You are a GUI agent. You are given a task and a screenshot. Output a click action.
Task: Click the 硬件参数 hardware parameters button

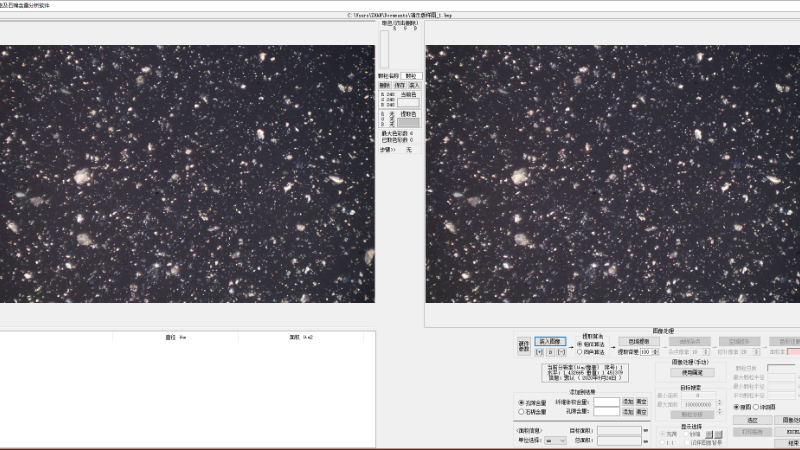pos(524,346)
